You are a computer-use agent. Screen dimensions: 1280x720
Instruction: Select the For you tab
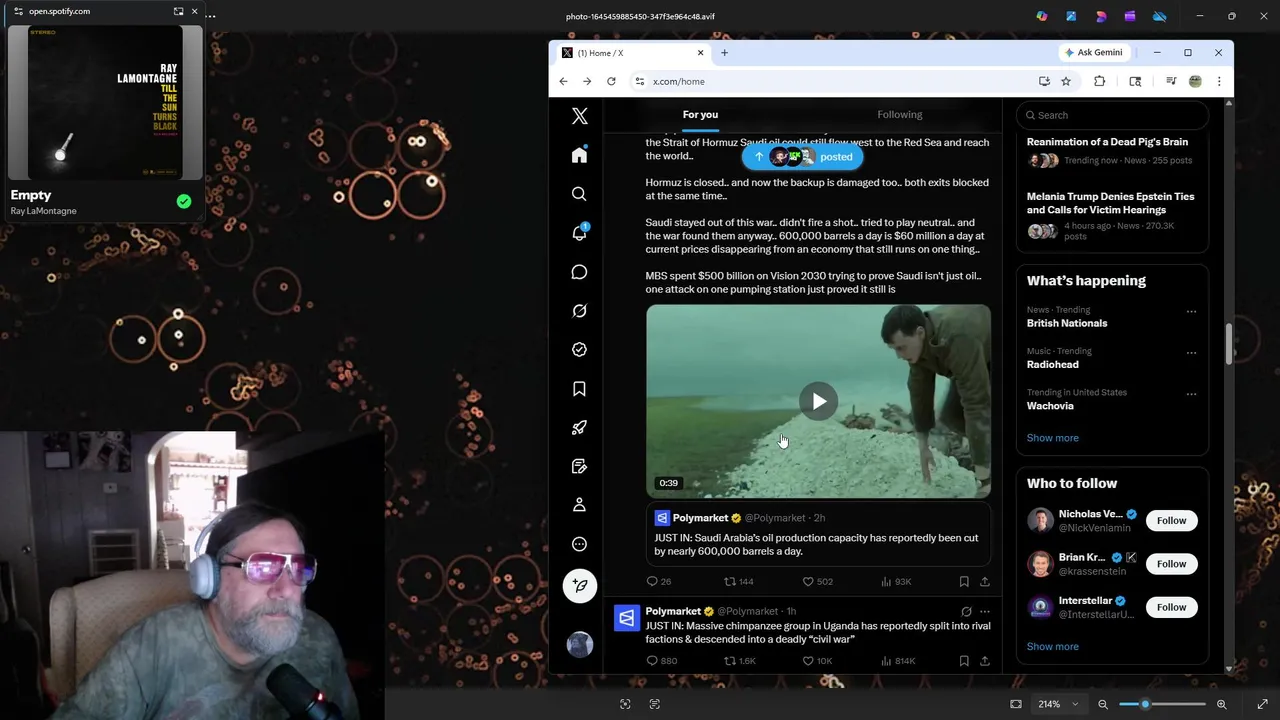click(x=700, y=115)
